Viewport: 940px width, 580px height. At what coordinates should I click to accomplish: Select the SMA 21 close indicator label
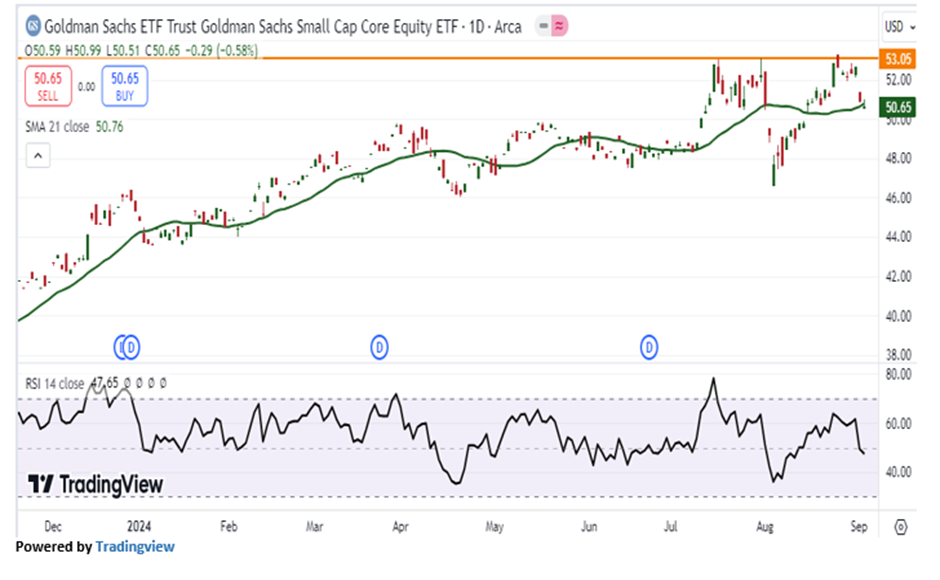point(57,127)
